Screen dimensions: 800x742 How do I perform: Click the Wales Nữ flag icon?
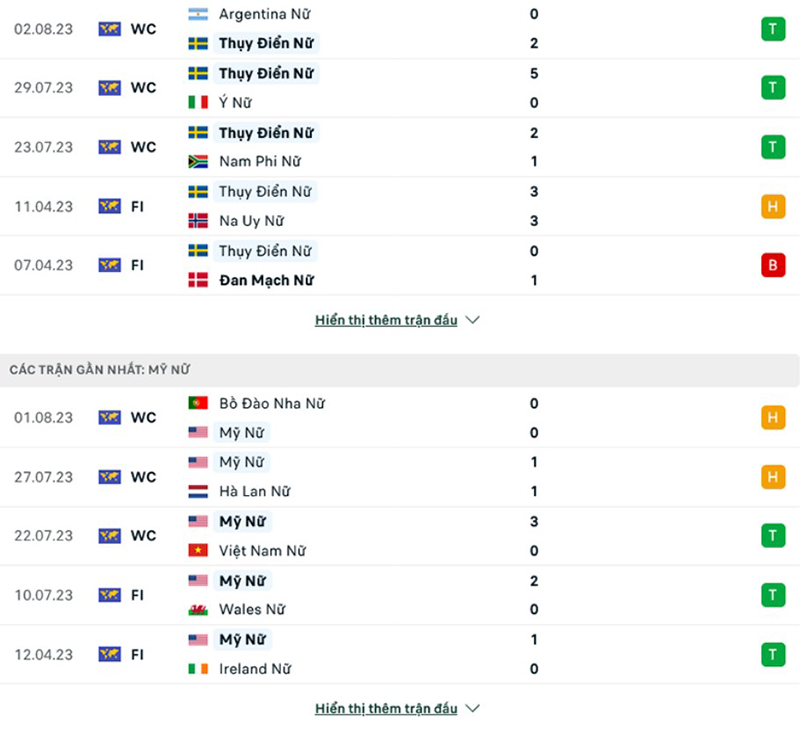(198, 609)
